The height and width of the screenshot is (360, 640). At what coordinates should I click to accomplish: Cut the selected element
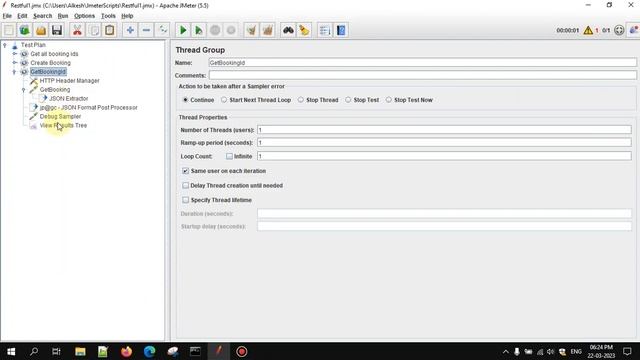[77, 30]
